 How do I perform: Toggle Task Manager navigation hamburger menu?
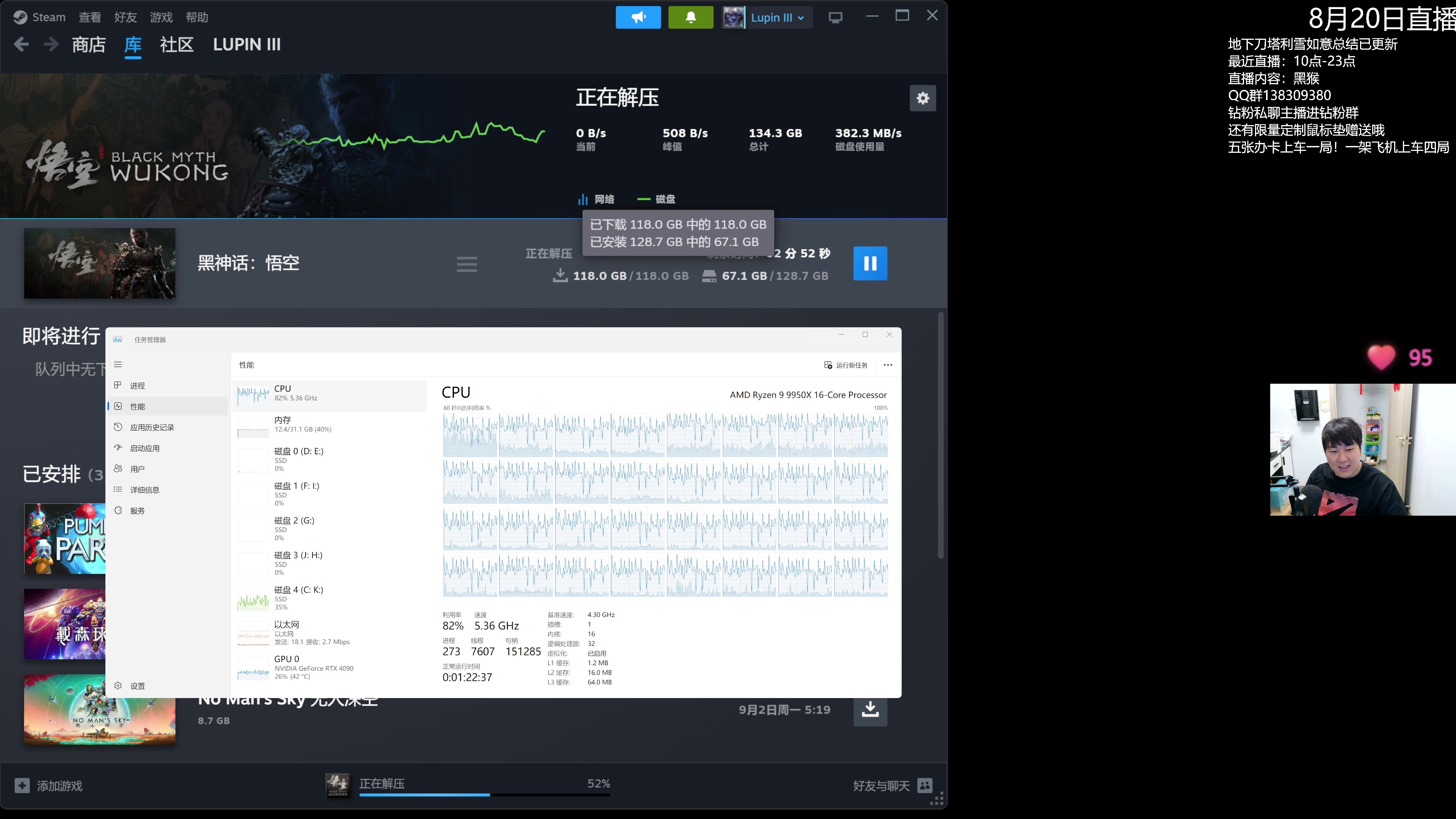[118, 364]
